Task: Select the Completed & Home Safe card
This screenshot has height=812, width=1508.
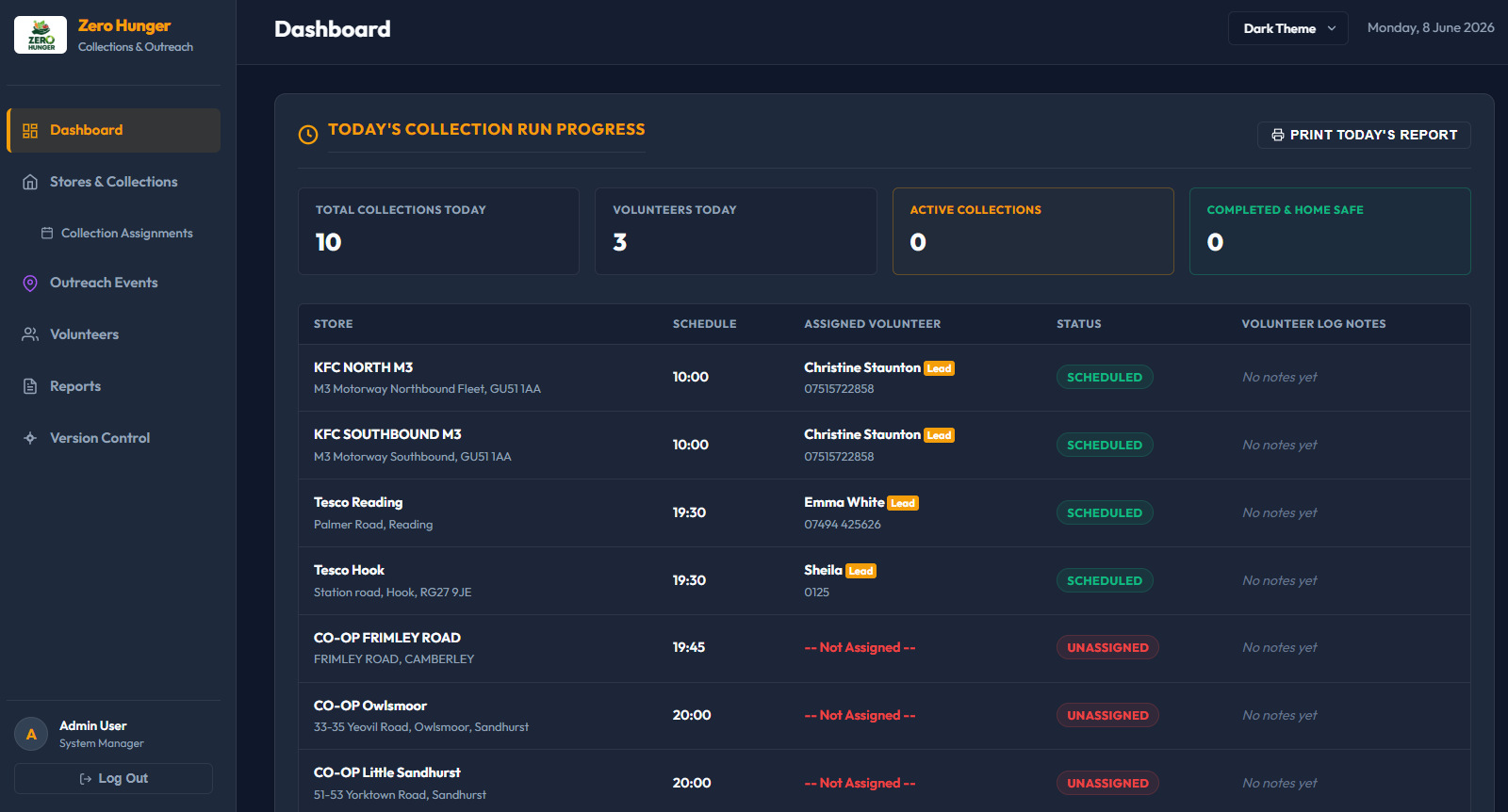Action: (x=1330, y=231)
